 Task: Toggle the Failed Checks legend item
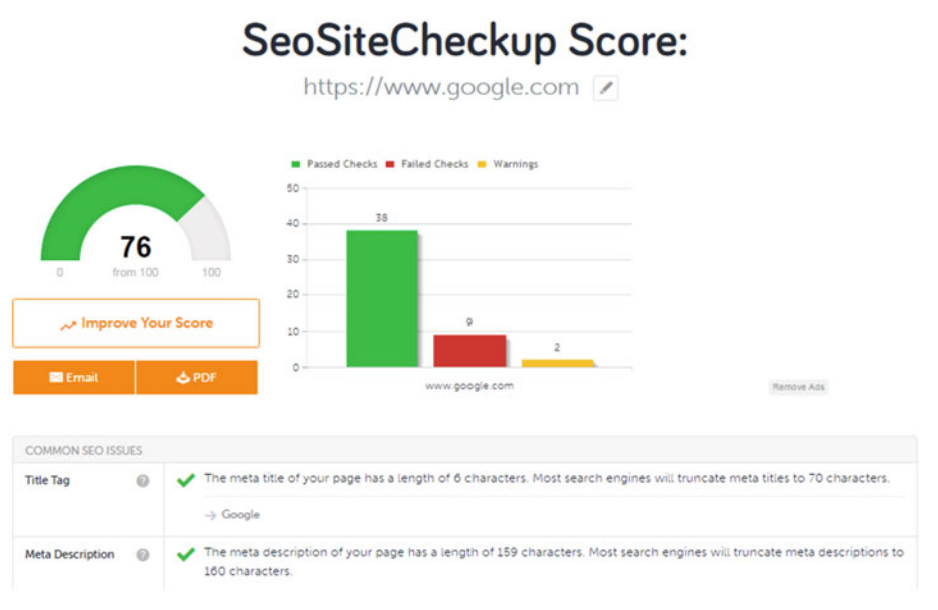(427, 164)
